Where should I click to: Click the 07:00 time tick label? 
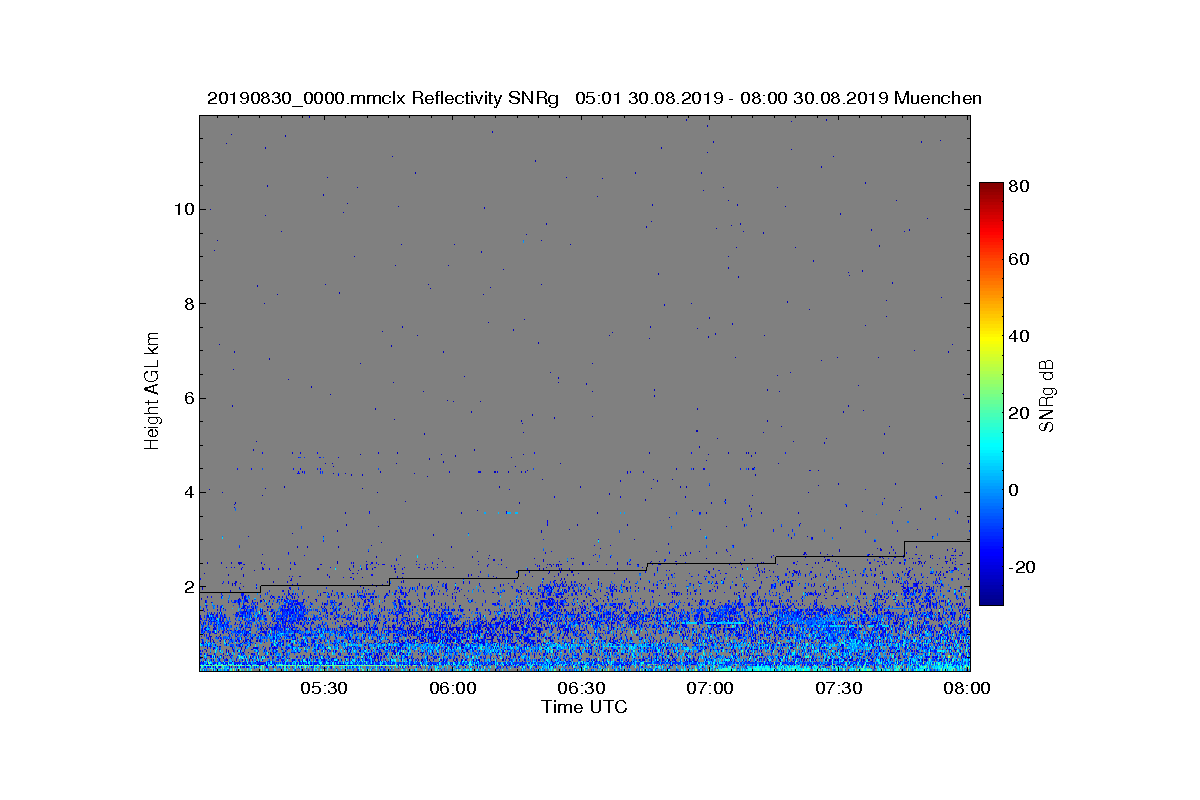[x=711, y=689]
